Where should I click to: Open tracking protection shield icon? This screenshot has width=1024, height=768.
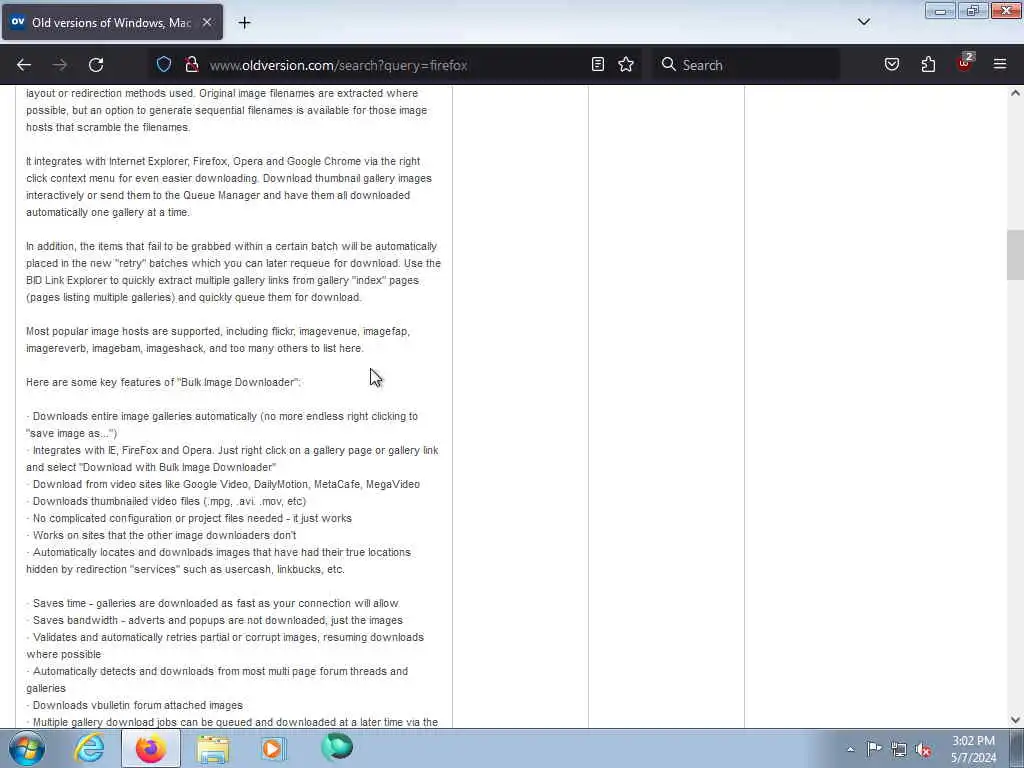(x=164, y=64)
